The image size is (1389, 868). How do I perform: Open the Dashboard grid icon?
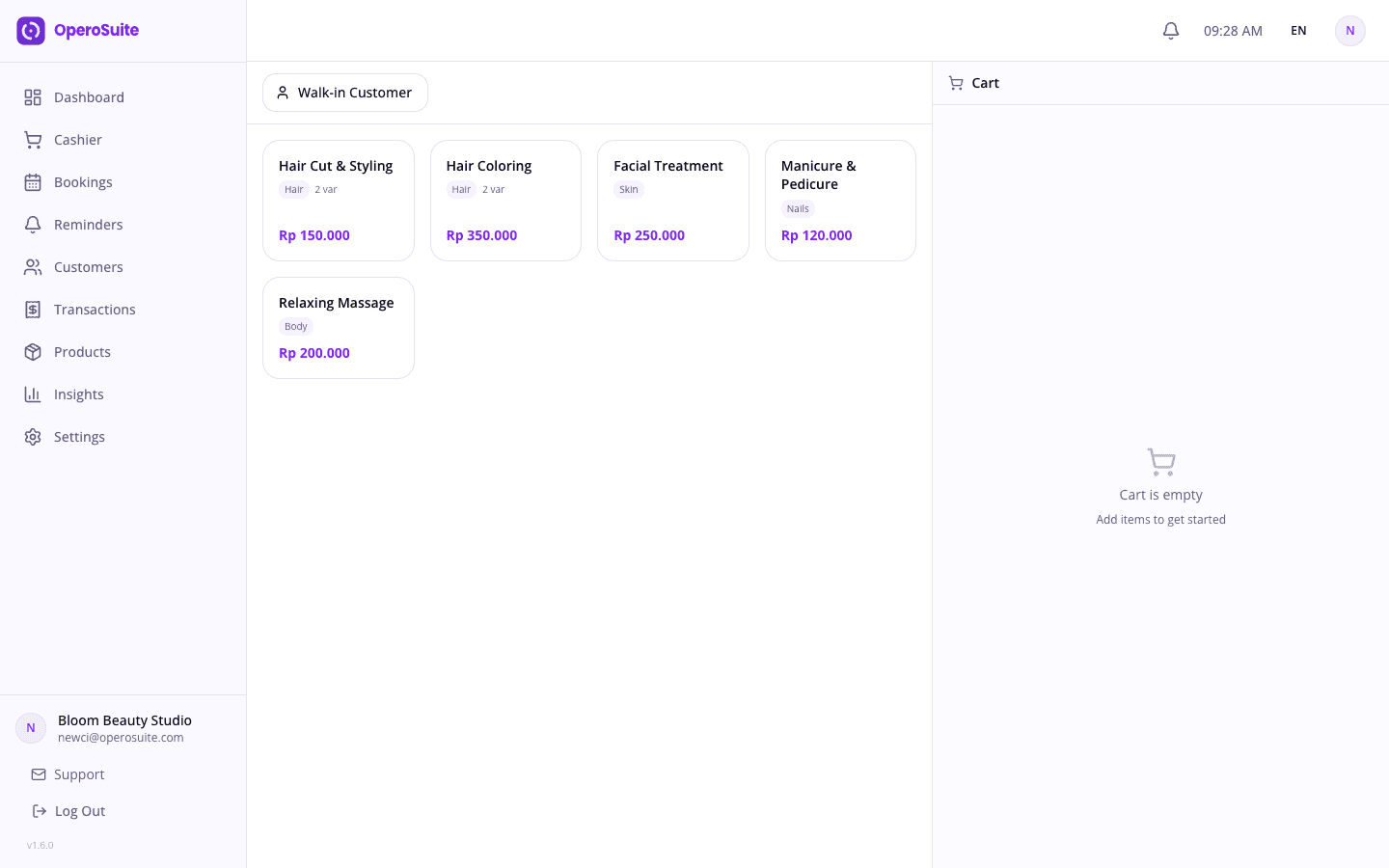(33, 97)
